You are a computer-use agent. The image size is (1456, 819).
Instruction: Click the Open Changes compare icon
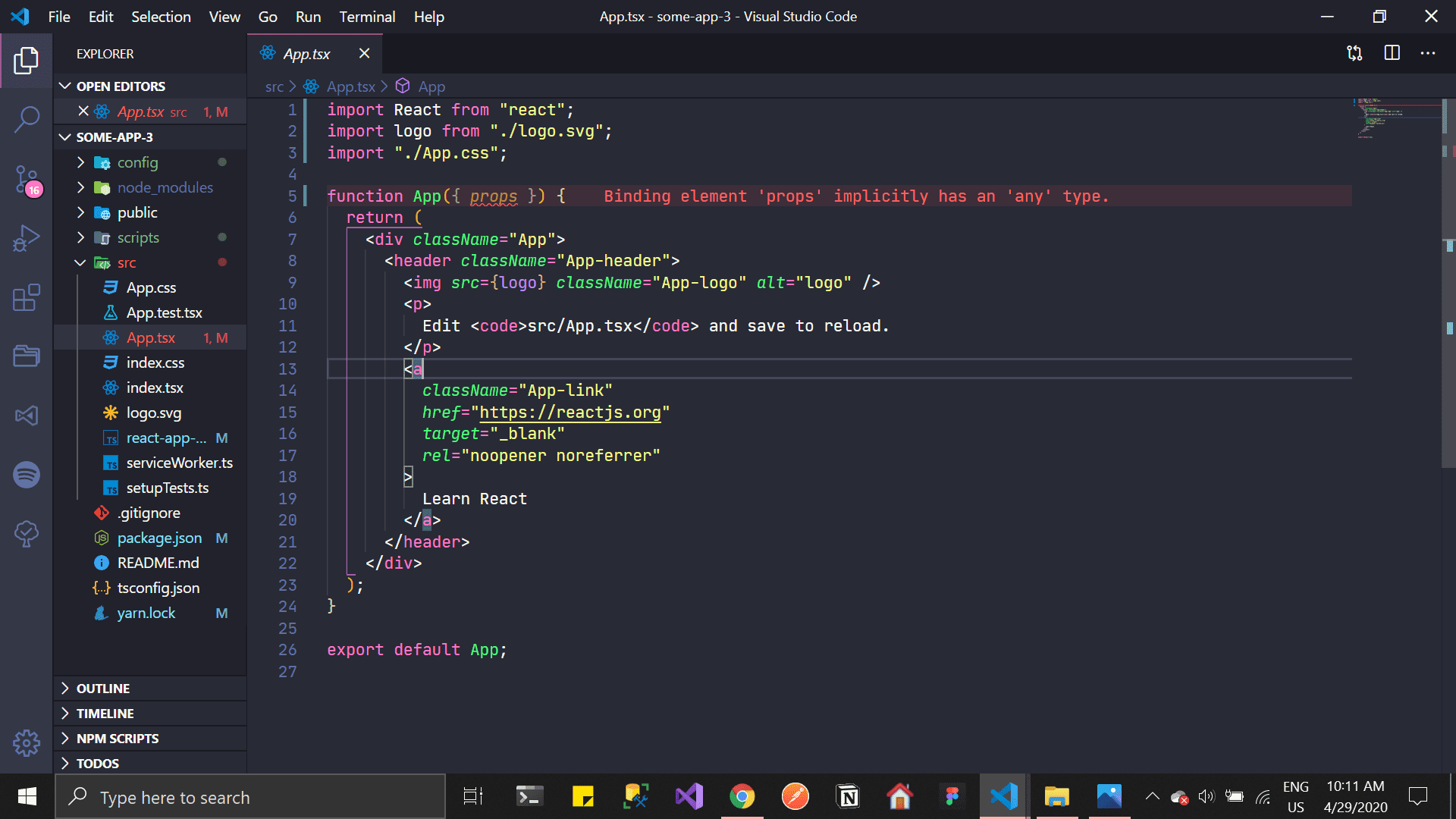point(1354,53)
